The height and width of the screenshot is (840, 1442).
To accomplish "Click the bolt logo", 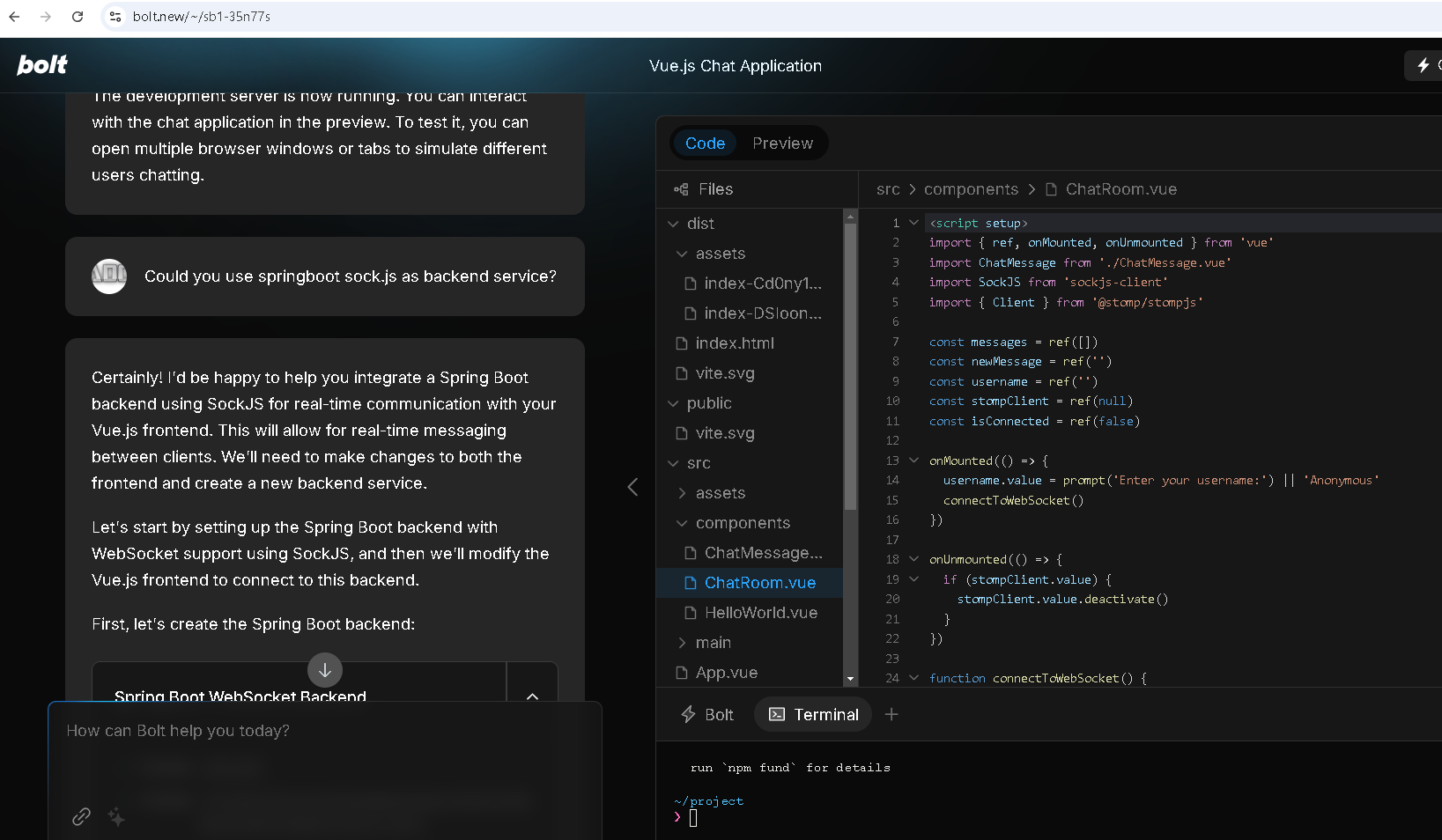I will (41, 64).
